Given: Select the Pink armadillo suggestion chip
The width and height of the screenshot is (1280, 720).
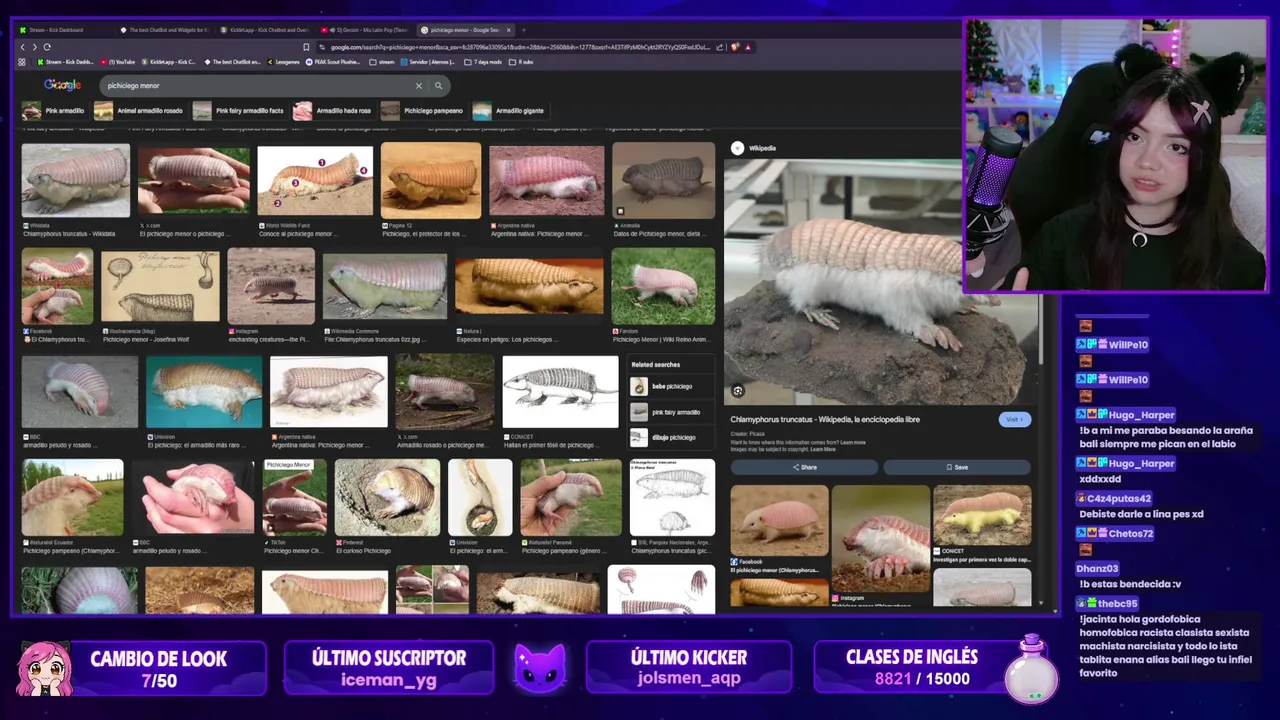Looking at the screenshot, I should [x=53, y=111].
